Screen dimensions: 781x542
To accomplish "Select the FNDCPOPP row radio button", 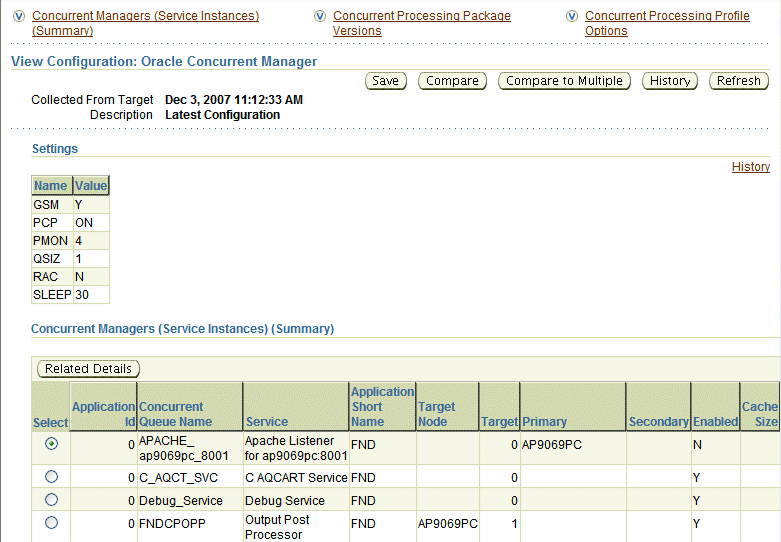I will [x=51, y=523].
